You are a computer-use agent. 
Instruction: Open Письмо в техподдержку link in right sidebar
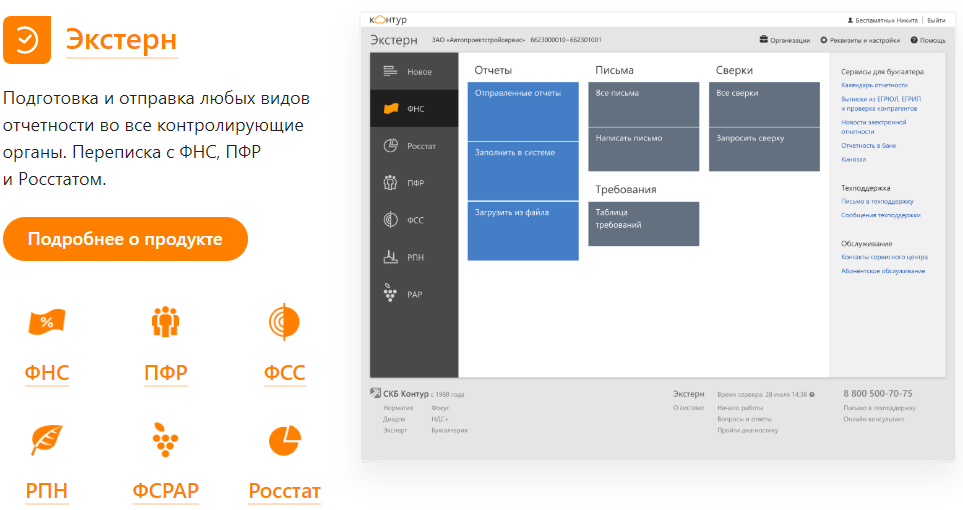coord(877,202)
